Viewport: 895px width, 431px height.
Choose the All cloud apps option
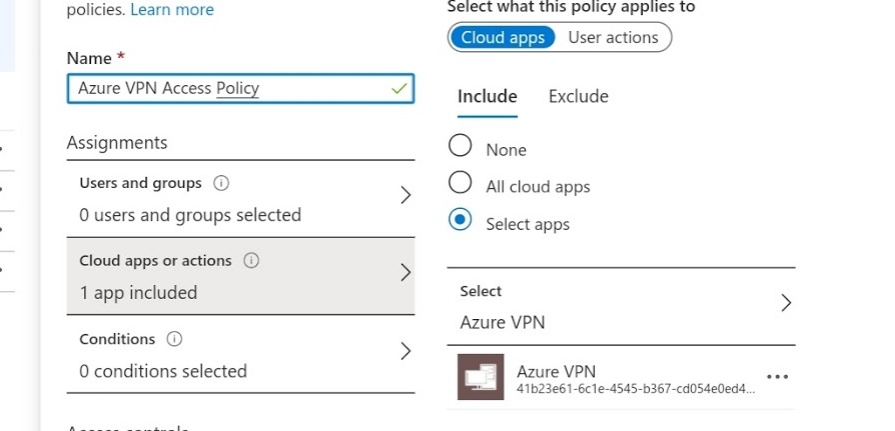460,184
